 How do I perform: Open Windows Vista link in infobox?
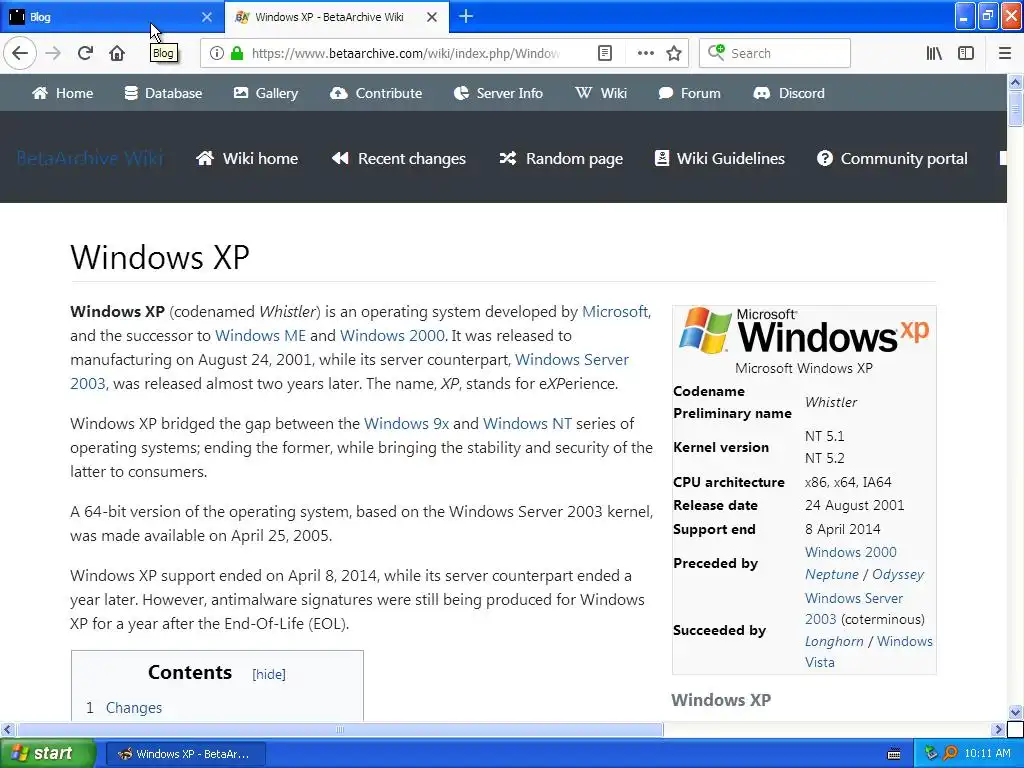(904, 641)
